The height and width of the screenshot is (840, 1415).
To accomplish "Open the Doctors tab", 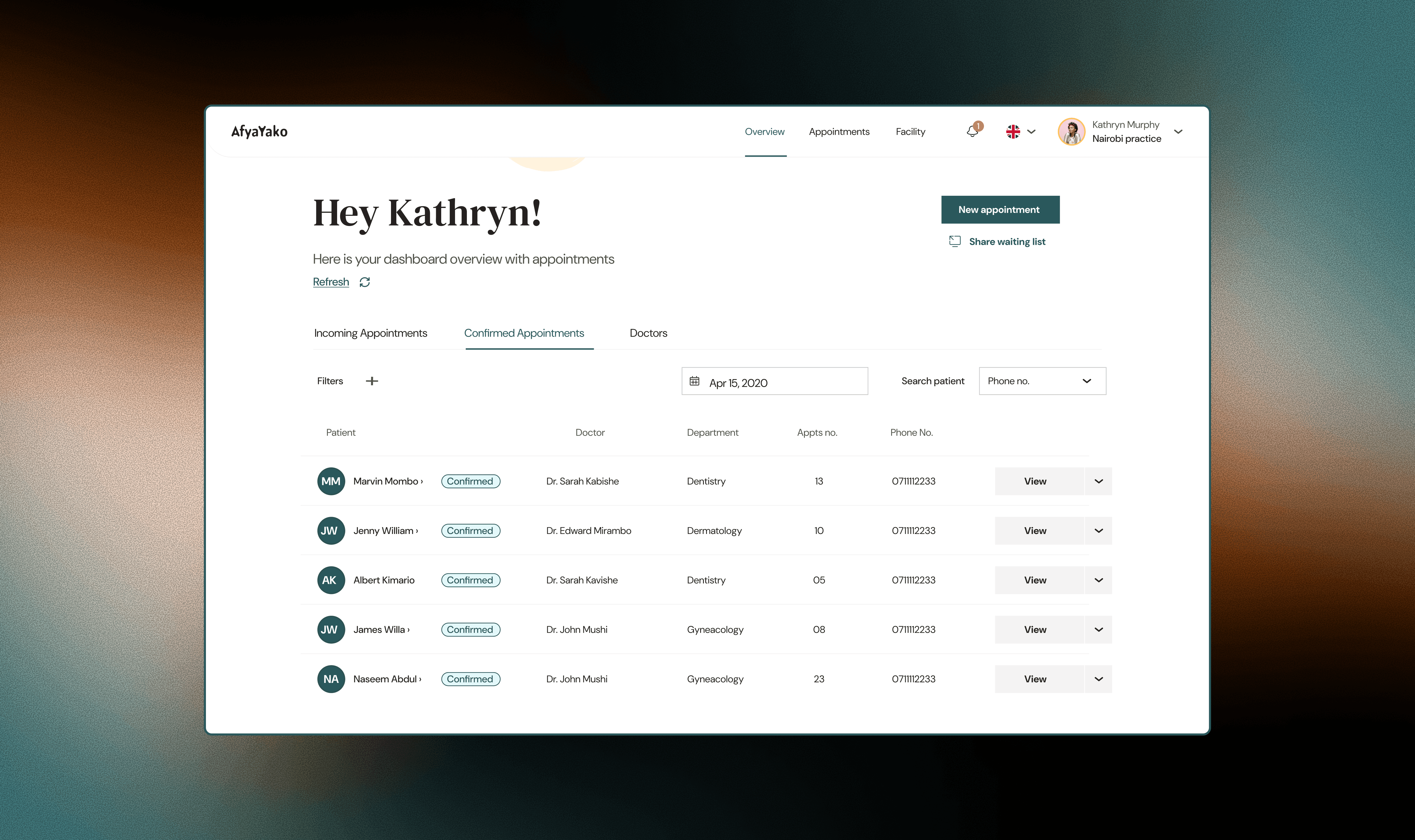I will (648, 333).
